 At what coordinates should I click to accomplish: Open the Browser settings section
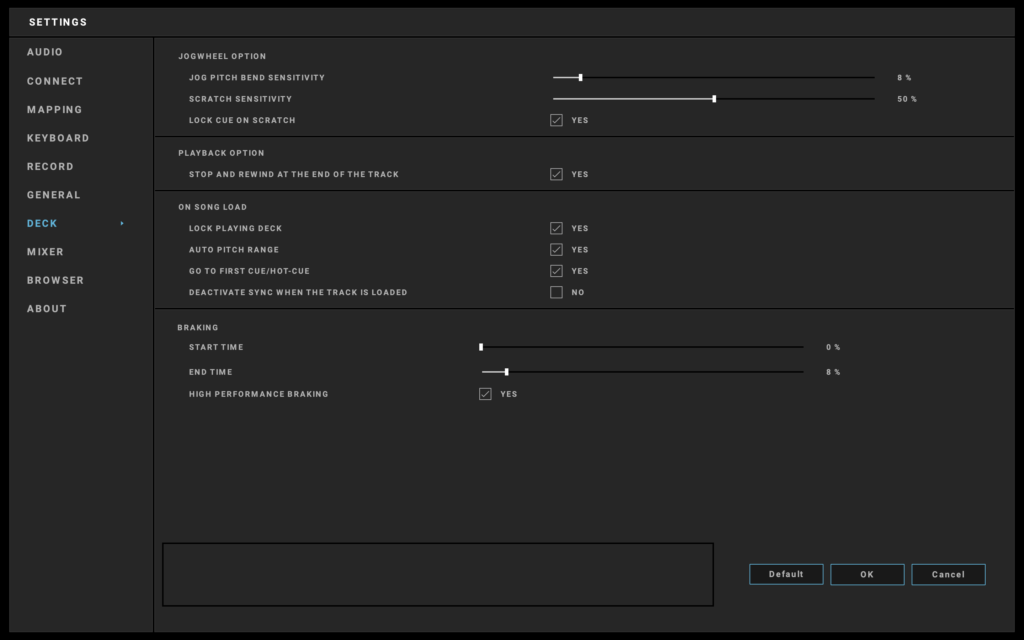(x=55, y=281)
